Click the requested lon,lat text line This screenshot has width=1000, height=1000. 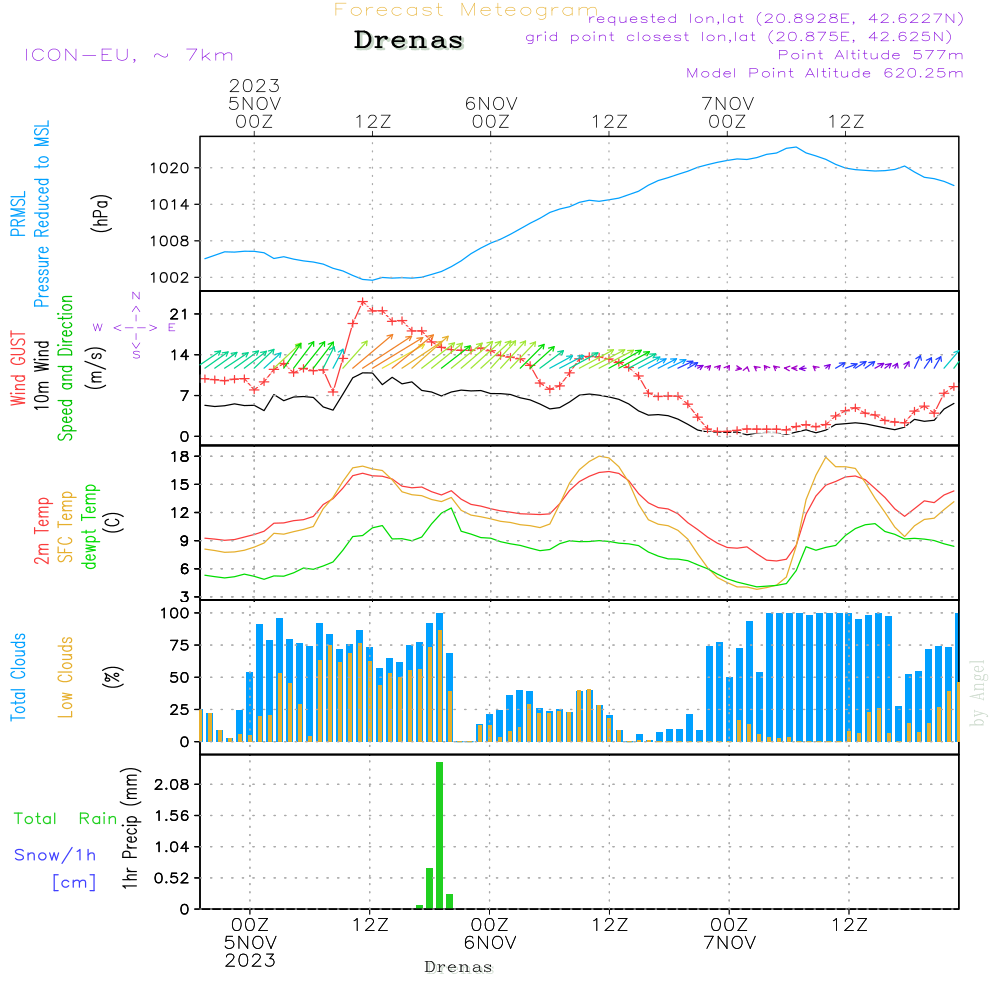point(775,18)
